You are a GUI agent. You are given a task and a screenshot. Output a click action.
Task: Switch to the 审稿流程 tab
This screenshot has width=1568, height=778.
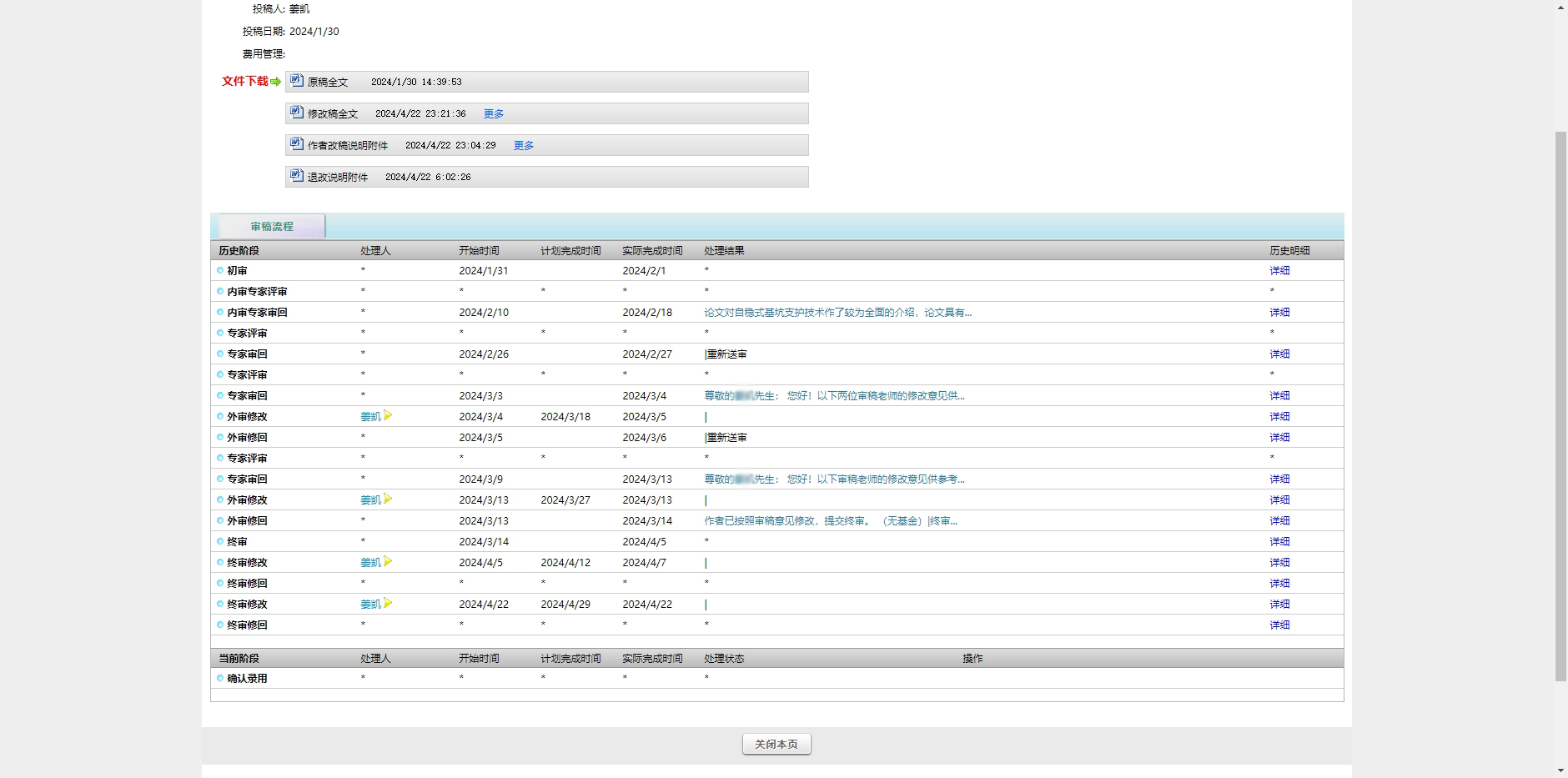point(272,226)
